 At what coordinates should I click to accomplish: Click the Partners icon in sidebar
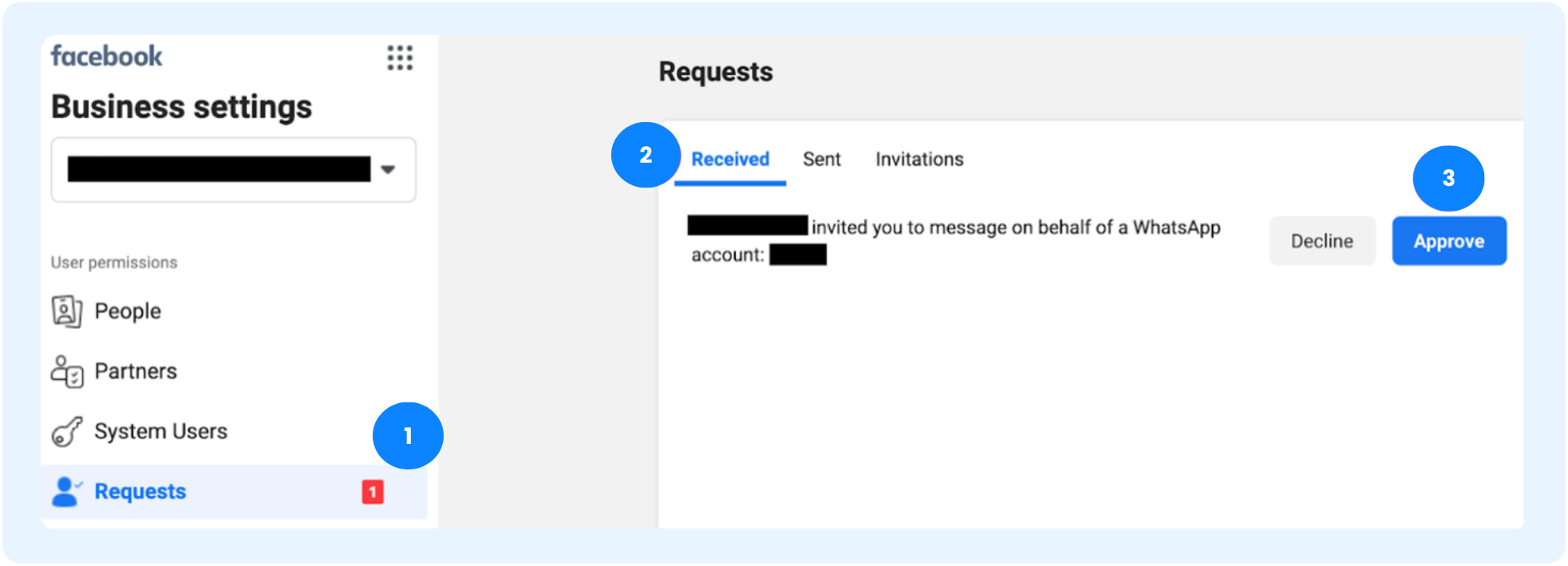67,371
